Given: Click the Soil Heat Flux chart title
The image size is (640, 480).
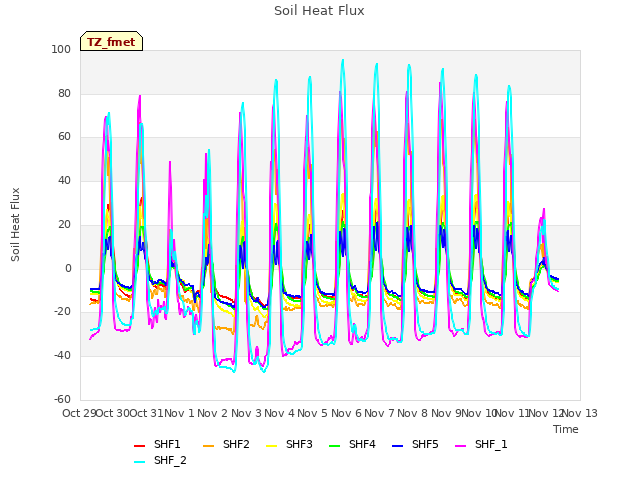Looking at the screenshot, I should pyautogui.click(x=319, y=11).
